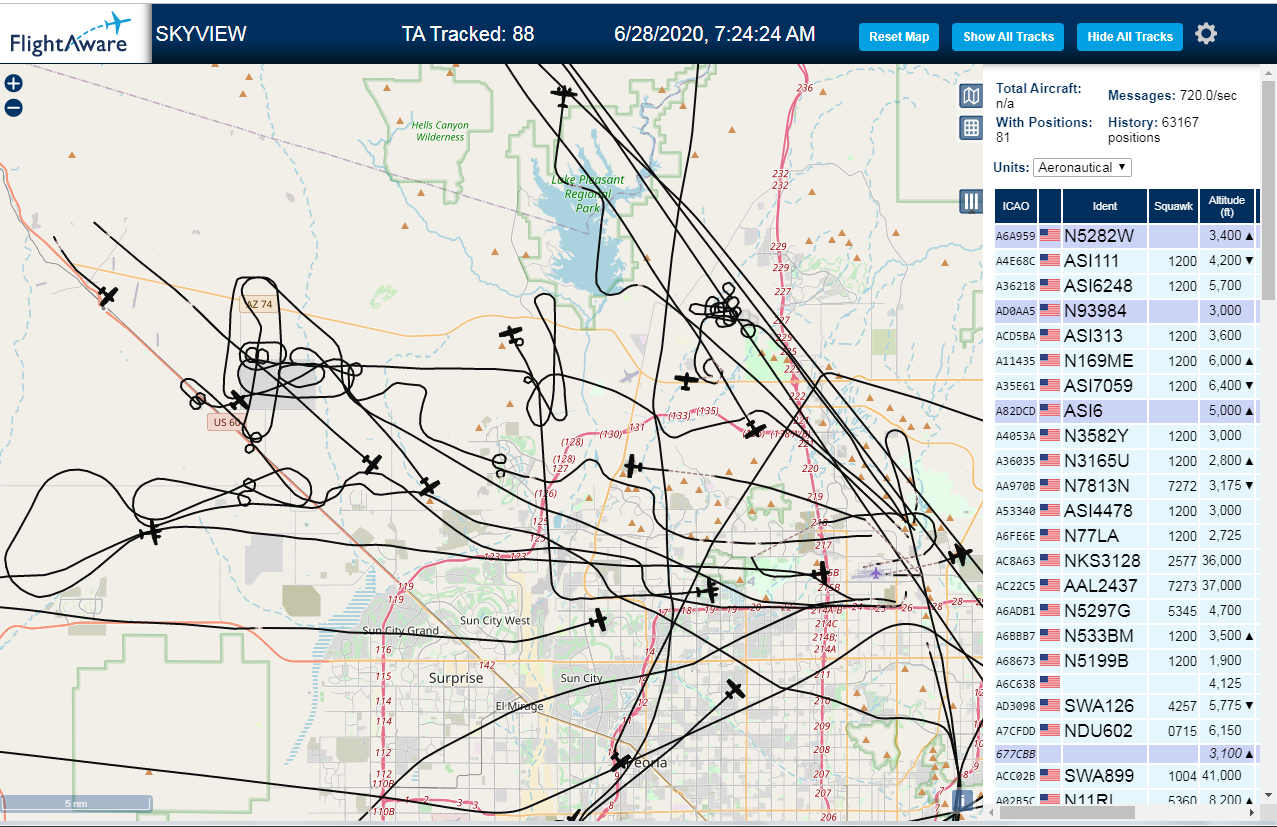Click the Lake Pleasant Regional Park label

(588, 194)
